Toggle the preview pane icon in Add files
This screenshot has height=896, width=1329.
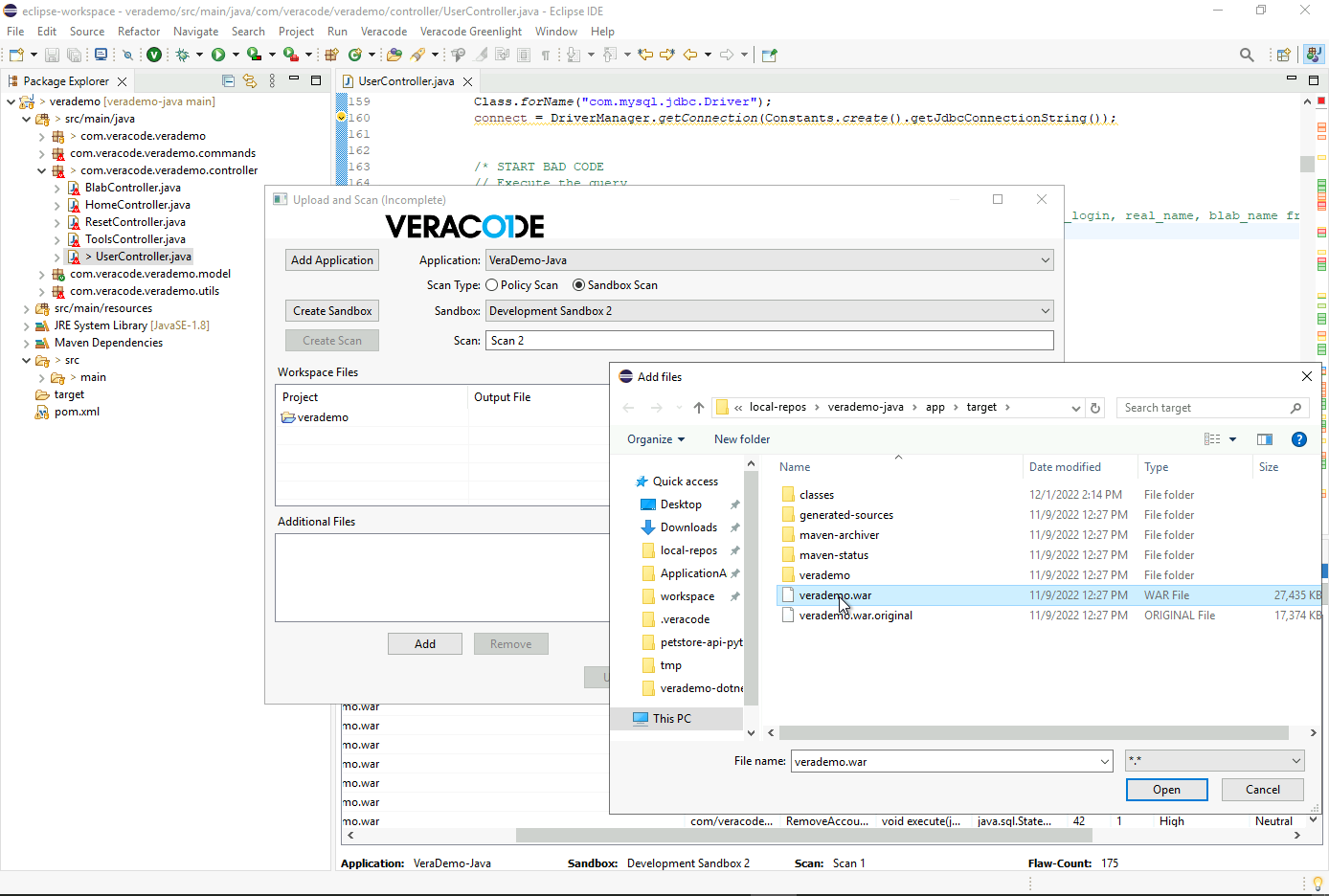pyautogui.click(x=1265, y=439)
